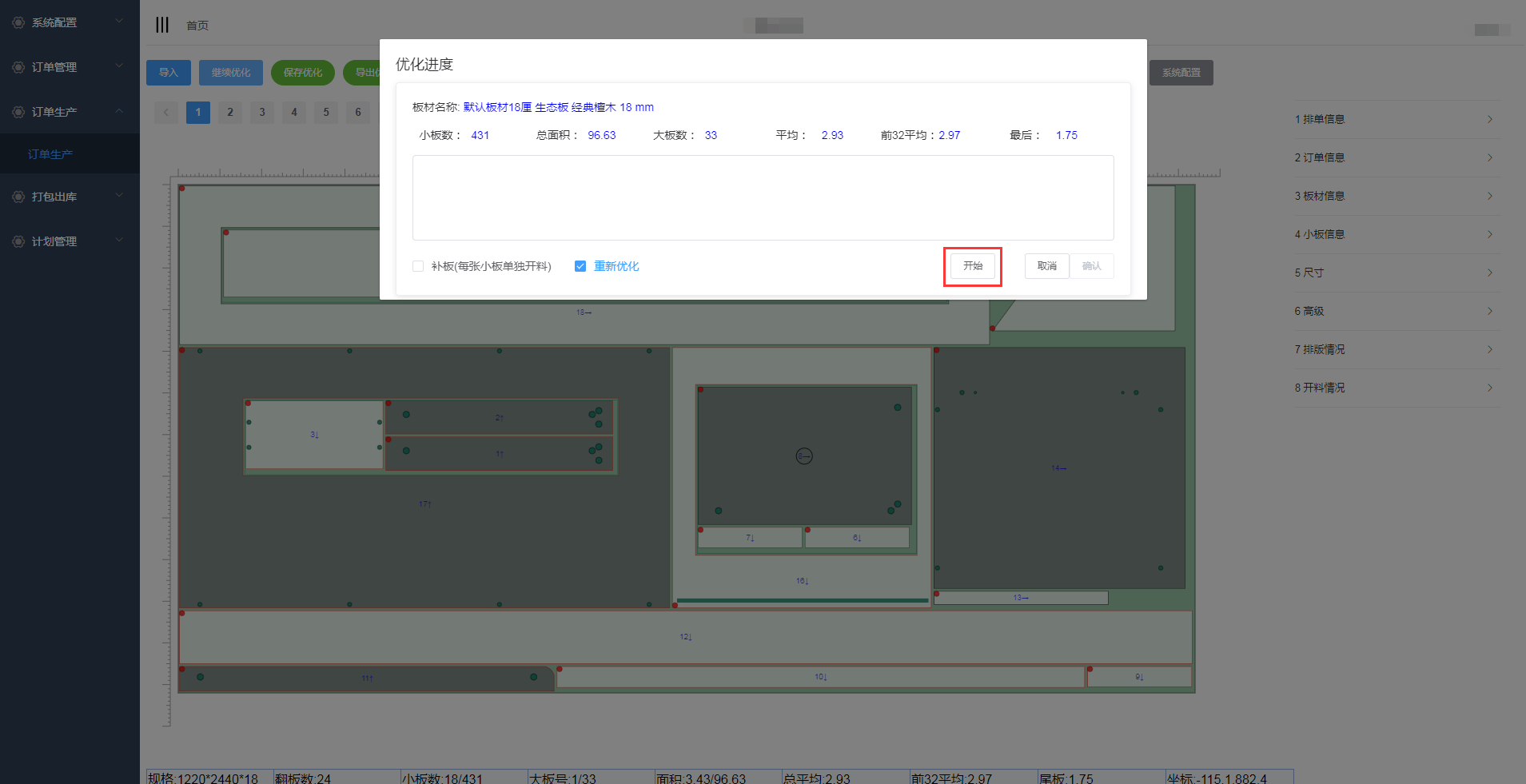Click the previous page arrow icon
Screen dimensions: 1526x784
tap(166, 112)
